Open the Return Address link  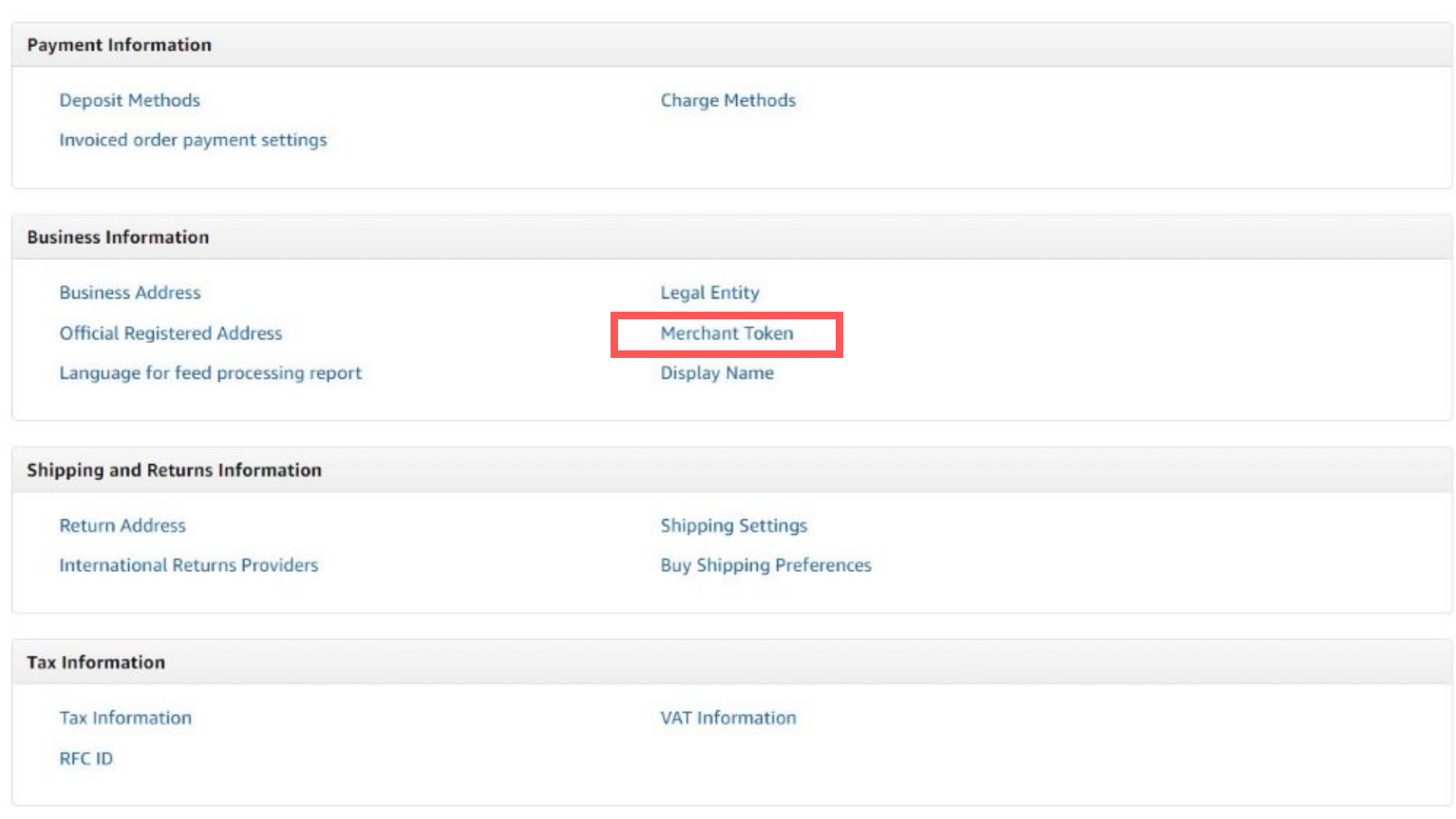(x=122, y=526)
